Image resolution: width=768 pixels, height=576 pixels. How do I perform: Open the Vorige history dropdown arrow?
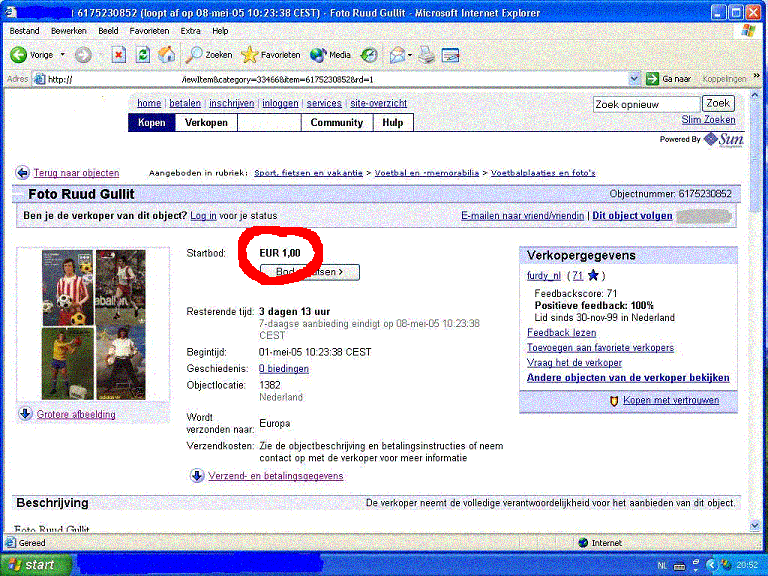63,55
